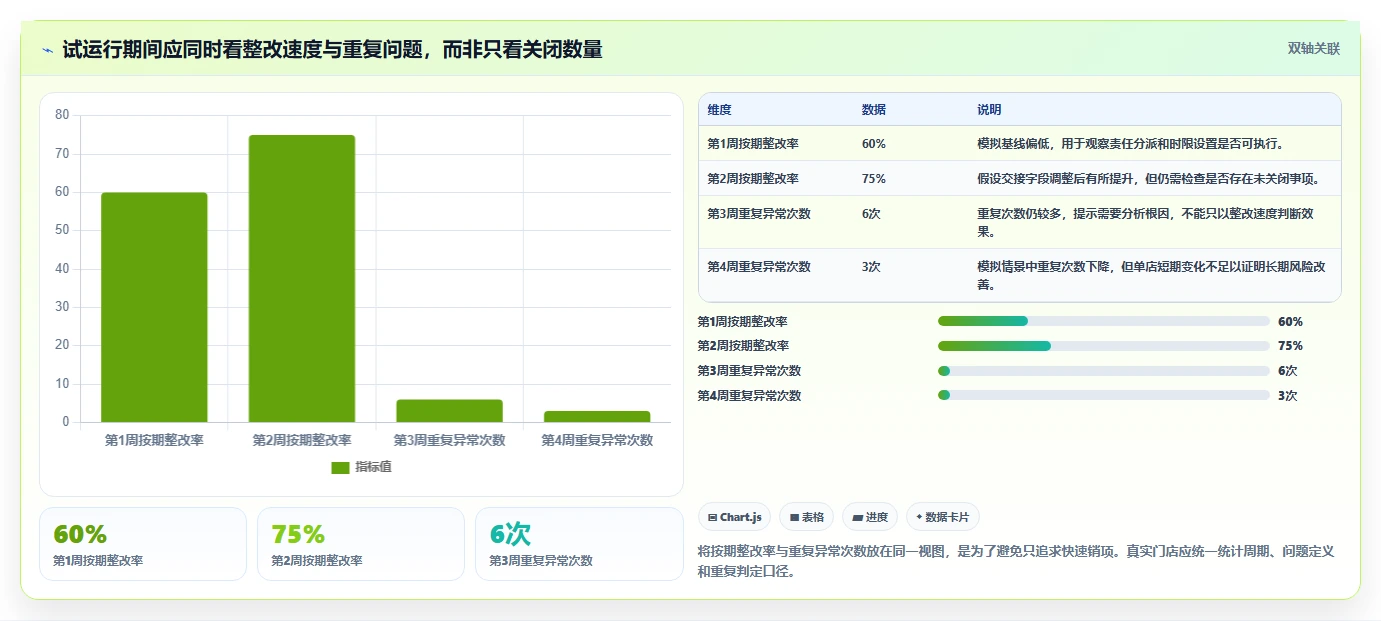Click the 3次 cell in the table
1381x621 pixels.
point(871,267)
